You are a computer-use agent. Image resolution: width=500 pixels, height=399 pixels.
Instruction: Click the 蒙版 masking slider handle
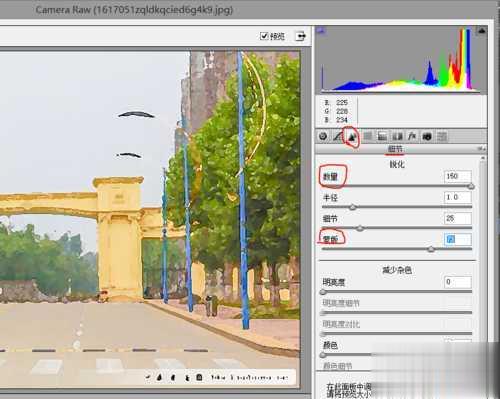click(x=431, y=249)
